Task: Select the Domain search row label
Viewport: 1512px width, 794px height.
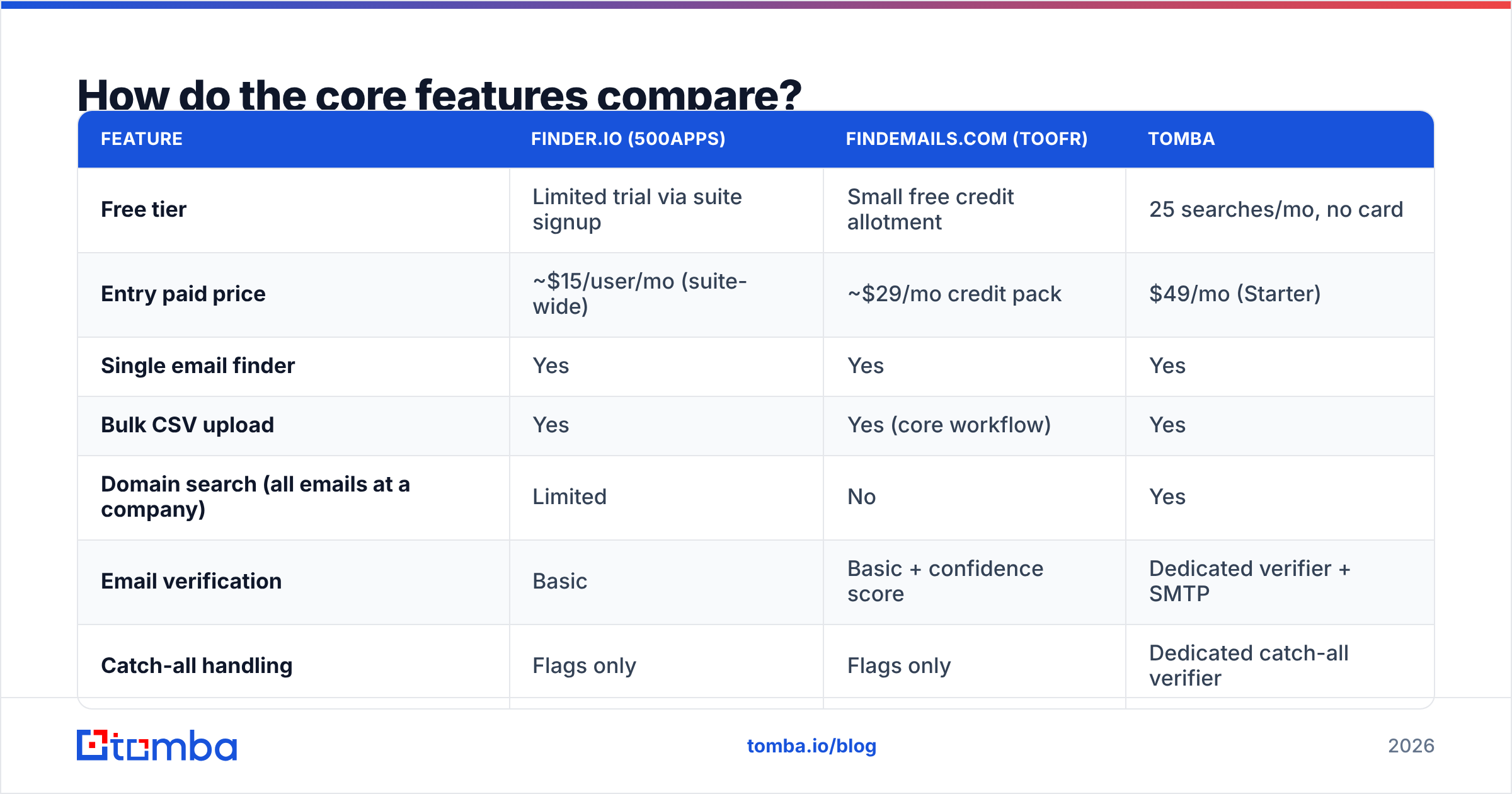Action: click(255, 497)
